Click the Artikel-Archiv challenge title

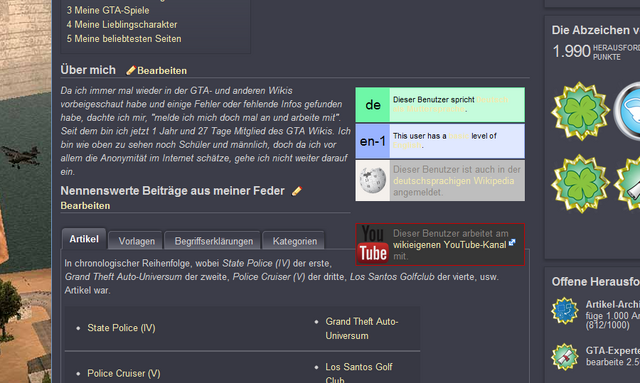point(613,305)
